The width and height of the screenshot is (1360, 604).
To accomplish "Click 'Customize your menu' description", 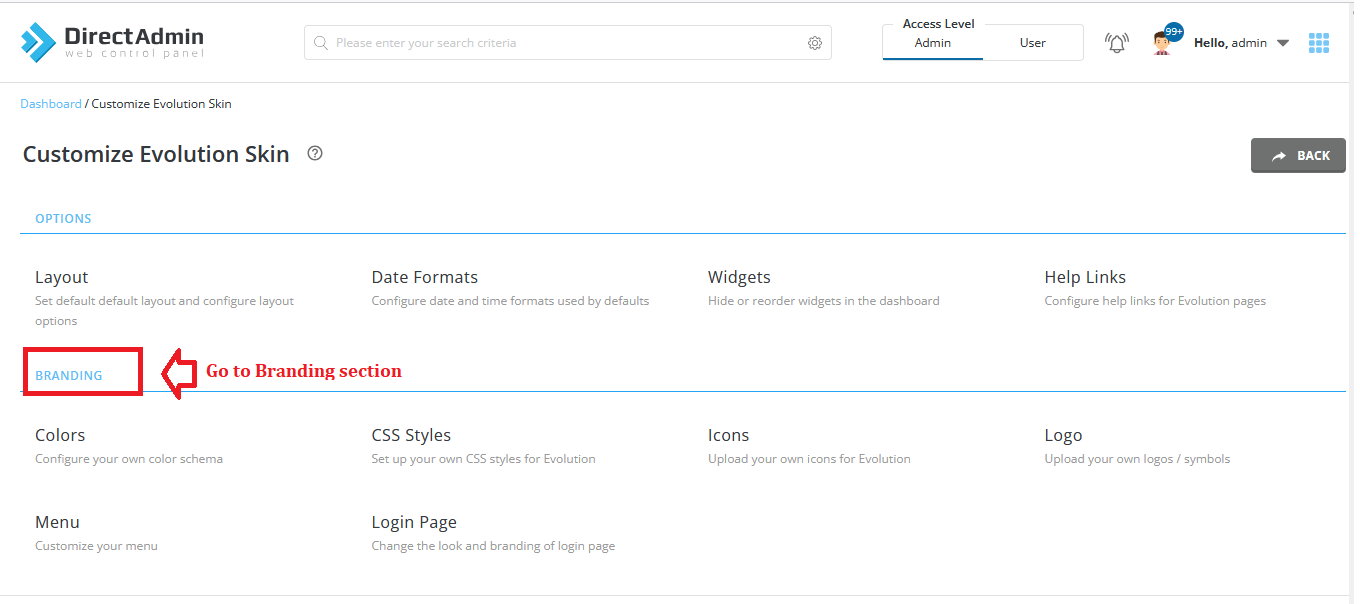I will click(x=96, y=546).
